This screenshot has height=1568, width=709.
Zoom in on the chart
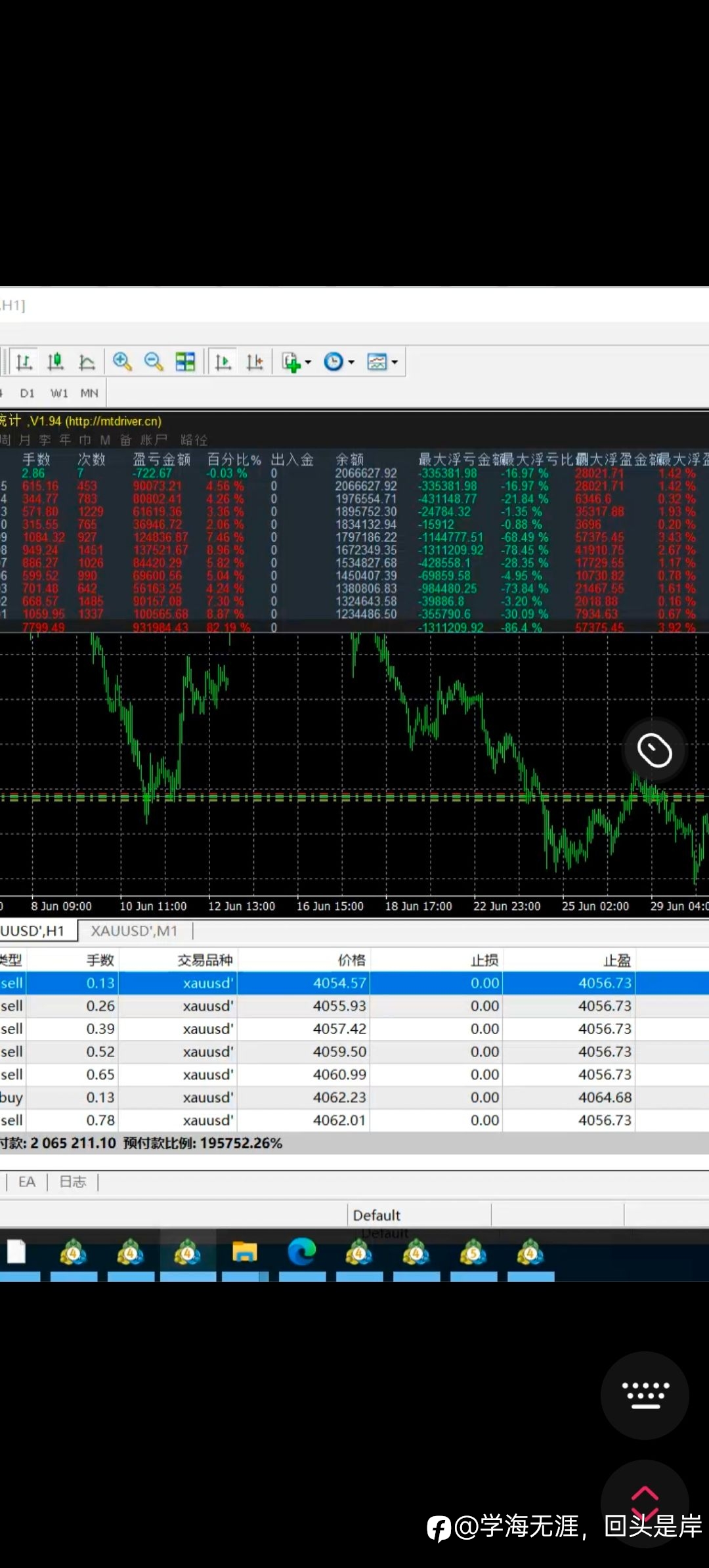pos(122,362)
